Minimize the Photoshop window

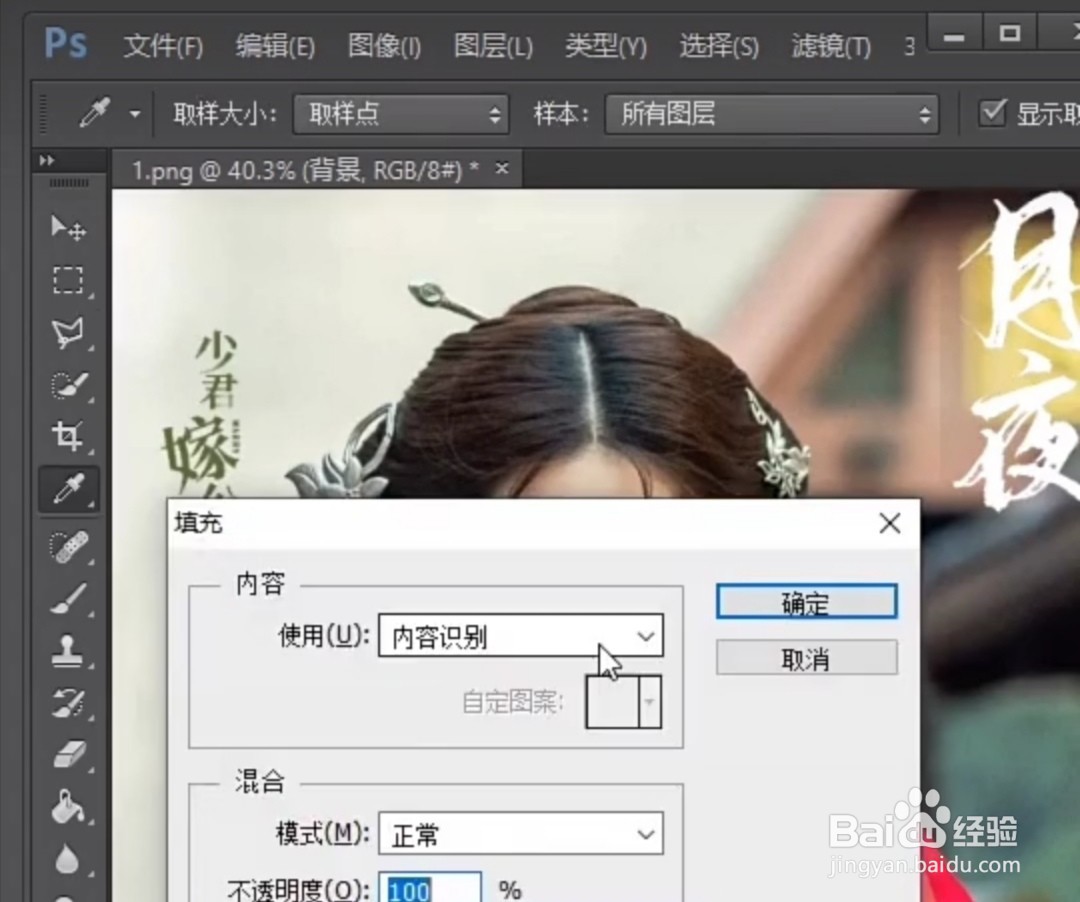pos(953,34)
